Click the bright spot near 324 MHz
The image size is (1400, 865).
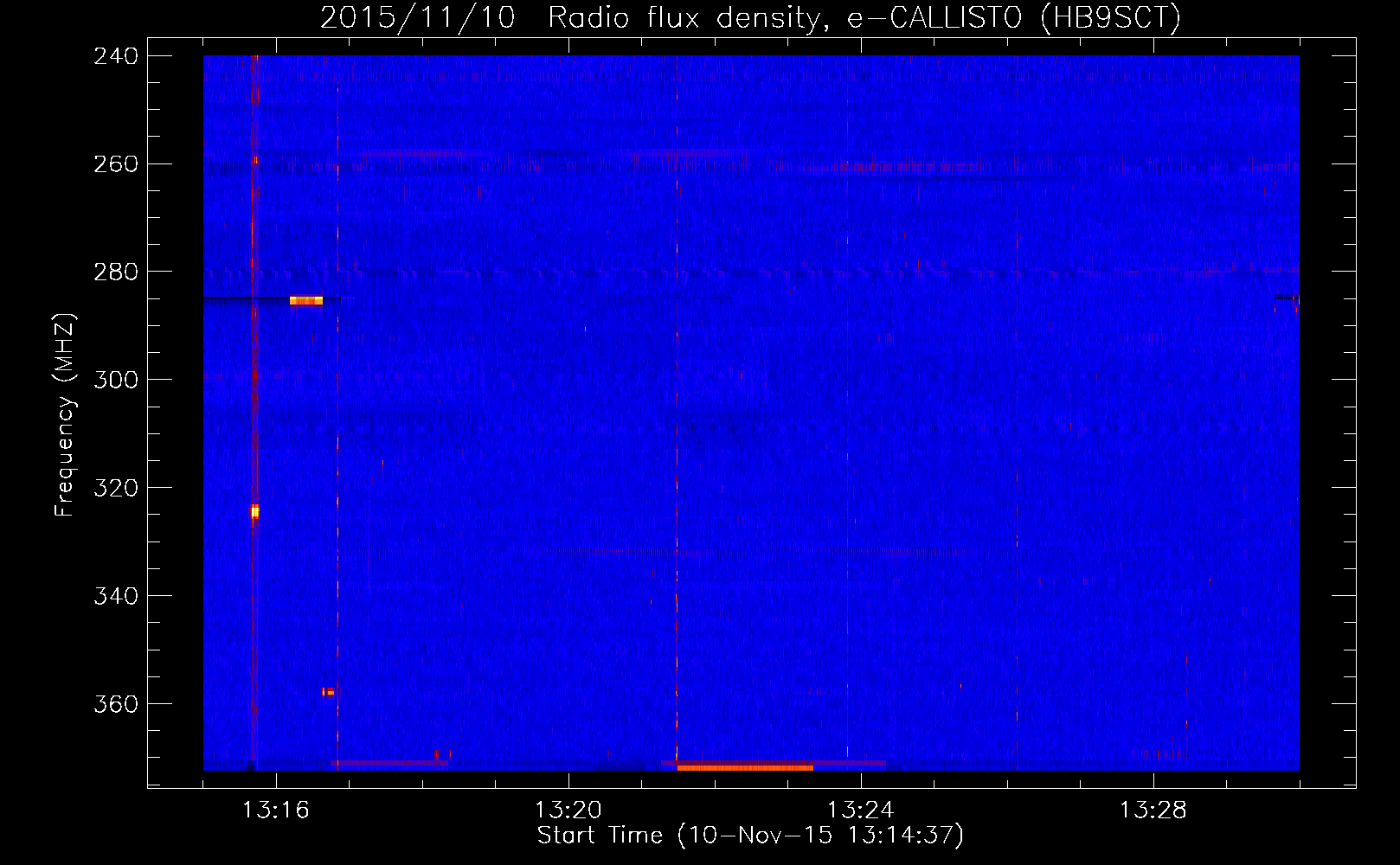(x=255, y=511)
